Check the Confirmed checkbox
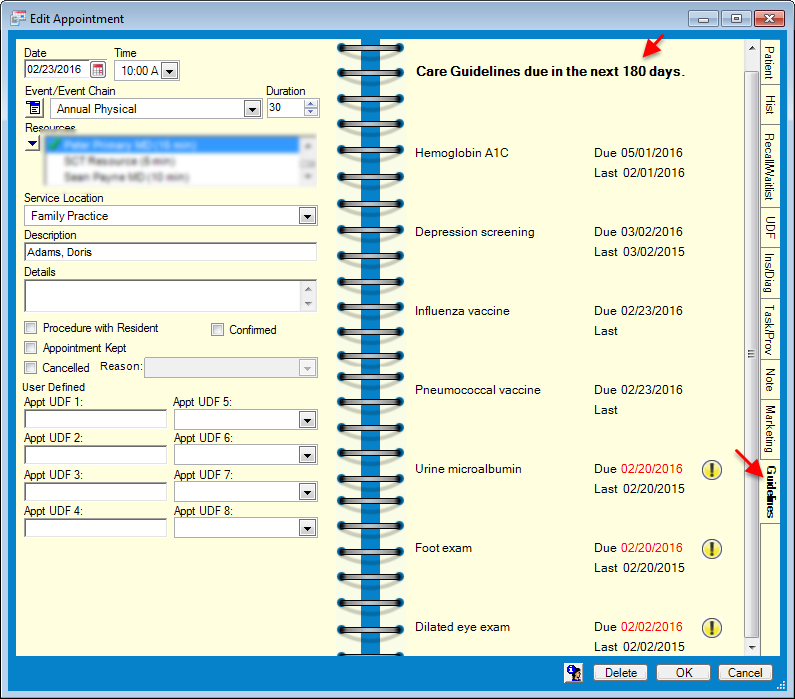 pos(218,330)
